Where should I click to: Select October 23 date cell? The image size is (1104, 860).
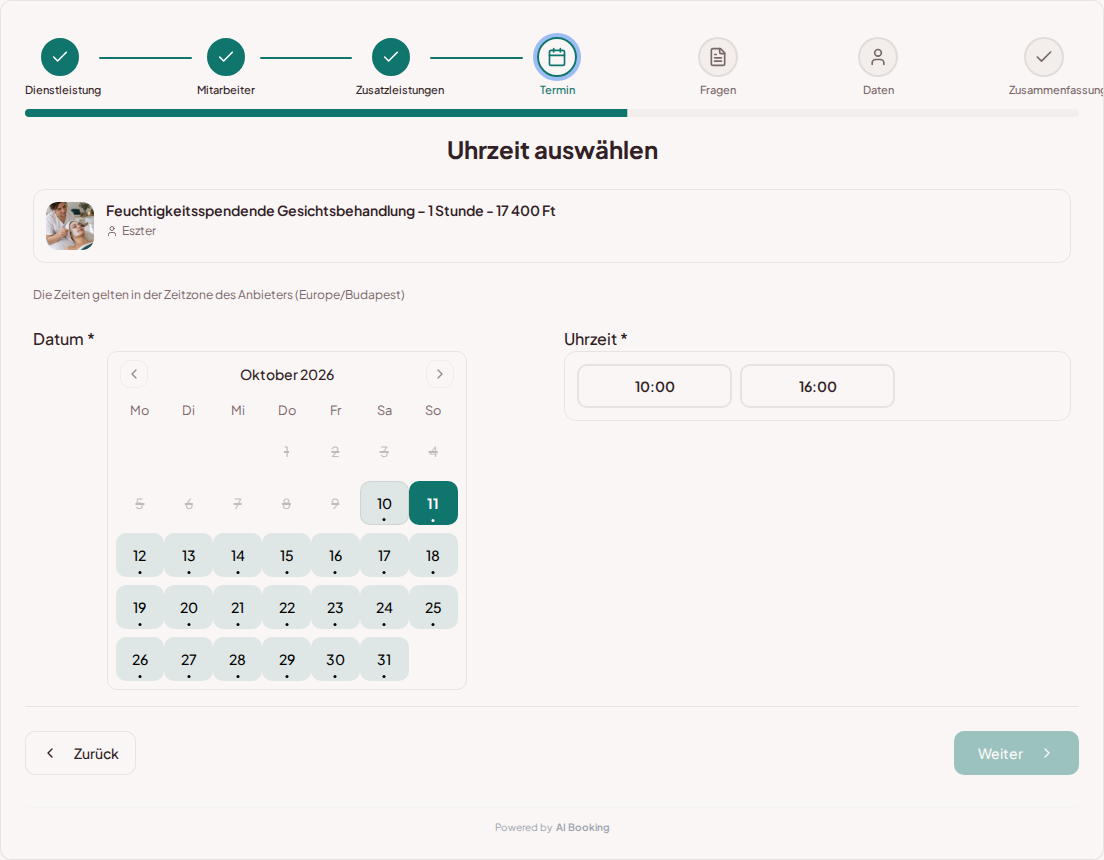335,607
